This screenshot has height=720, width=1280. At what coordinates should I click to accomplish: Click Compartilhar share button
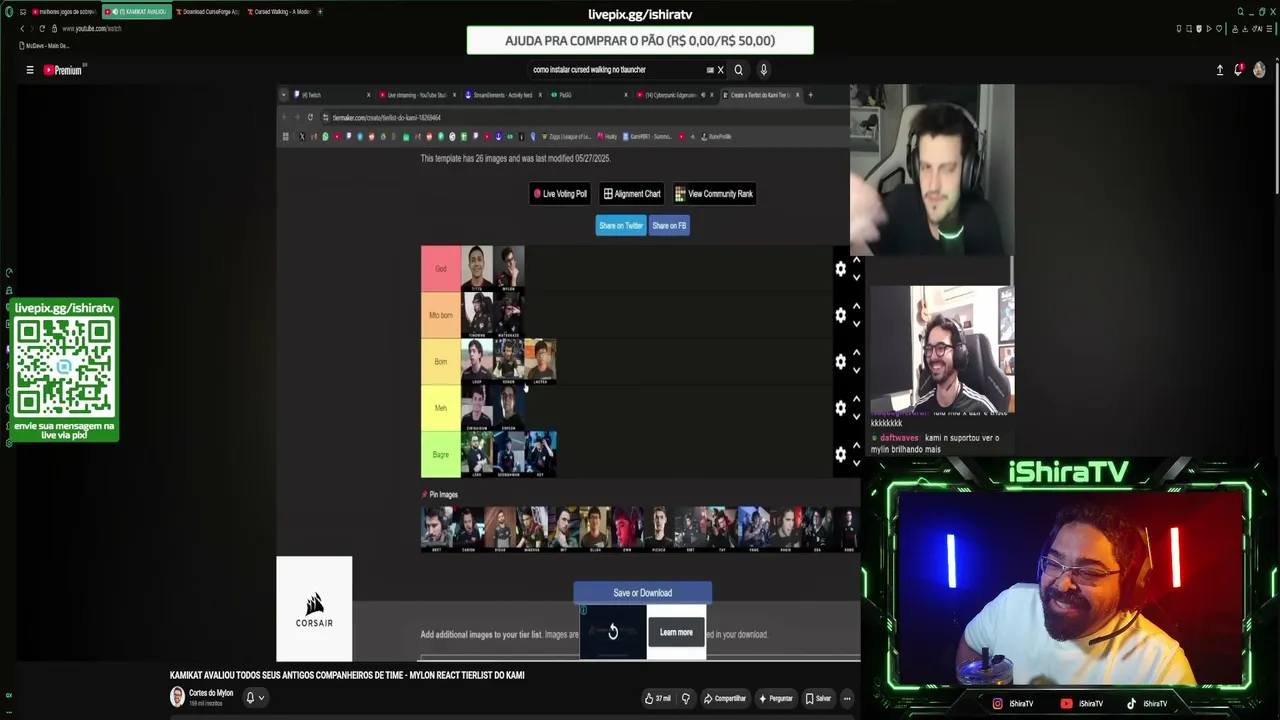click(x=724, y=698)
